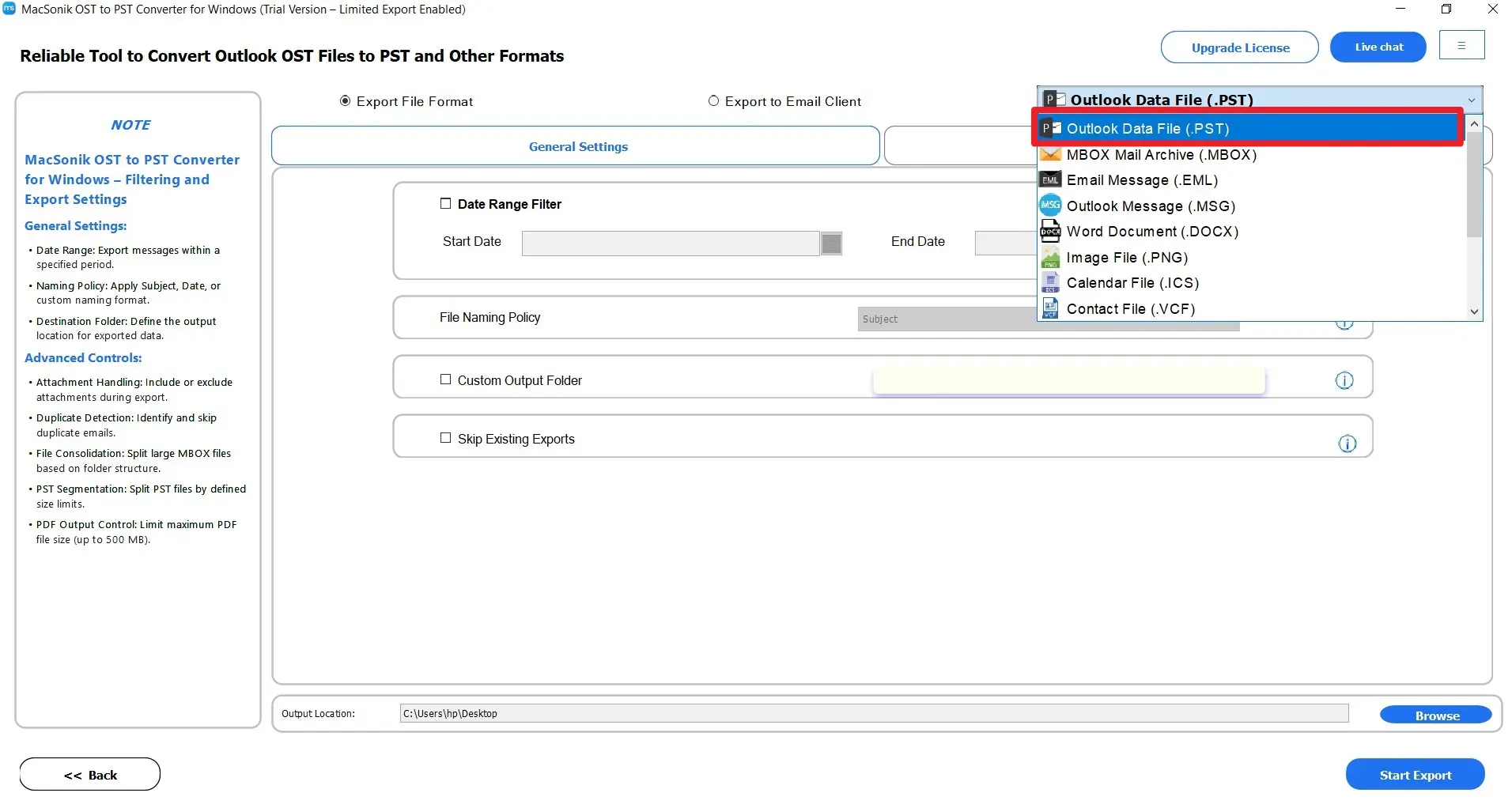
Task: Choose Word Document (.DOCX) option
Action: pyautogui.click(x=1252, y=232)
